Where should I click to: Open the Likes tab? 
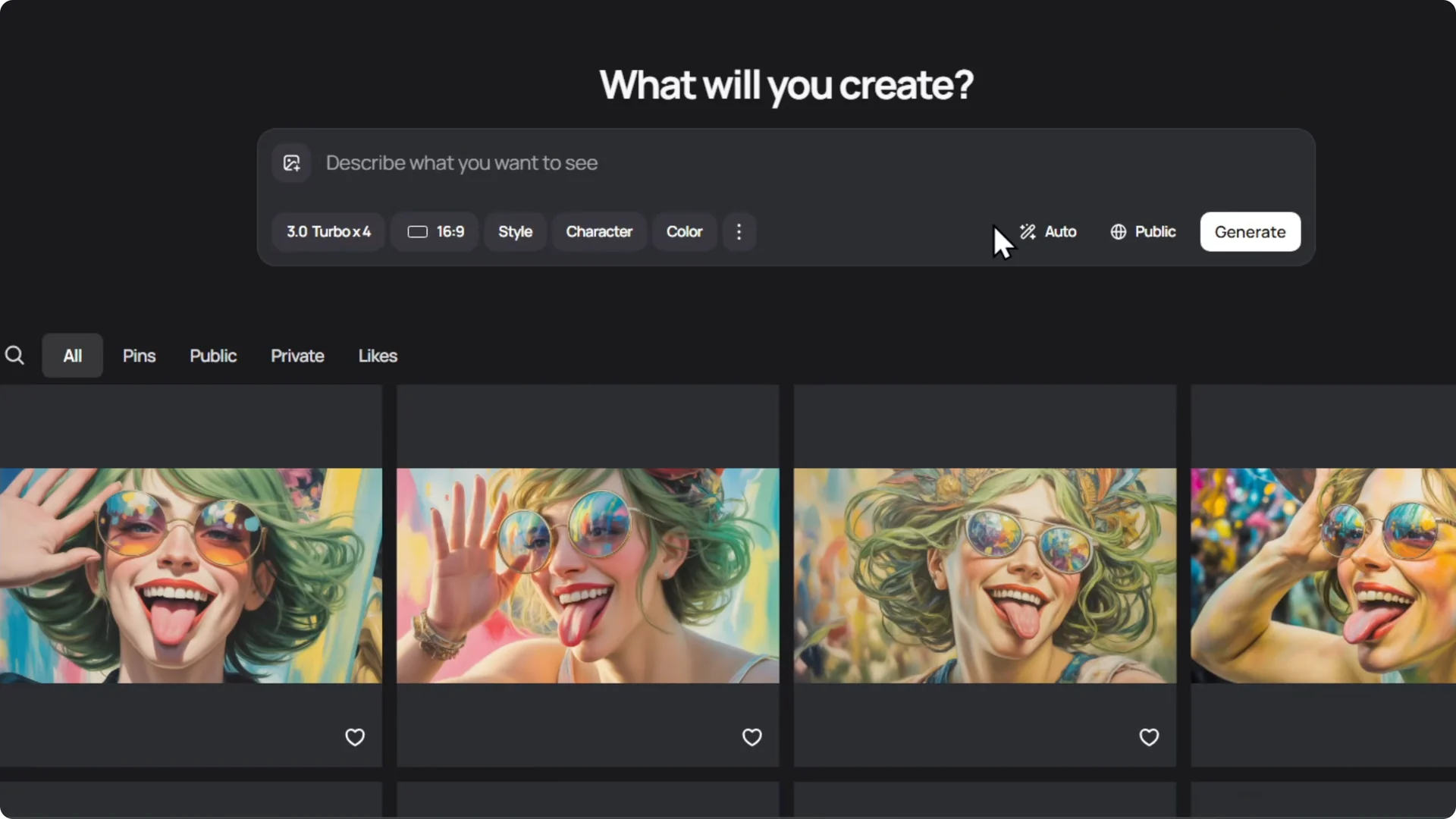378,355
